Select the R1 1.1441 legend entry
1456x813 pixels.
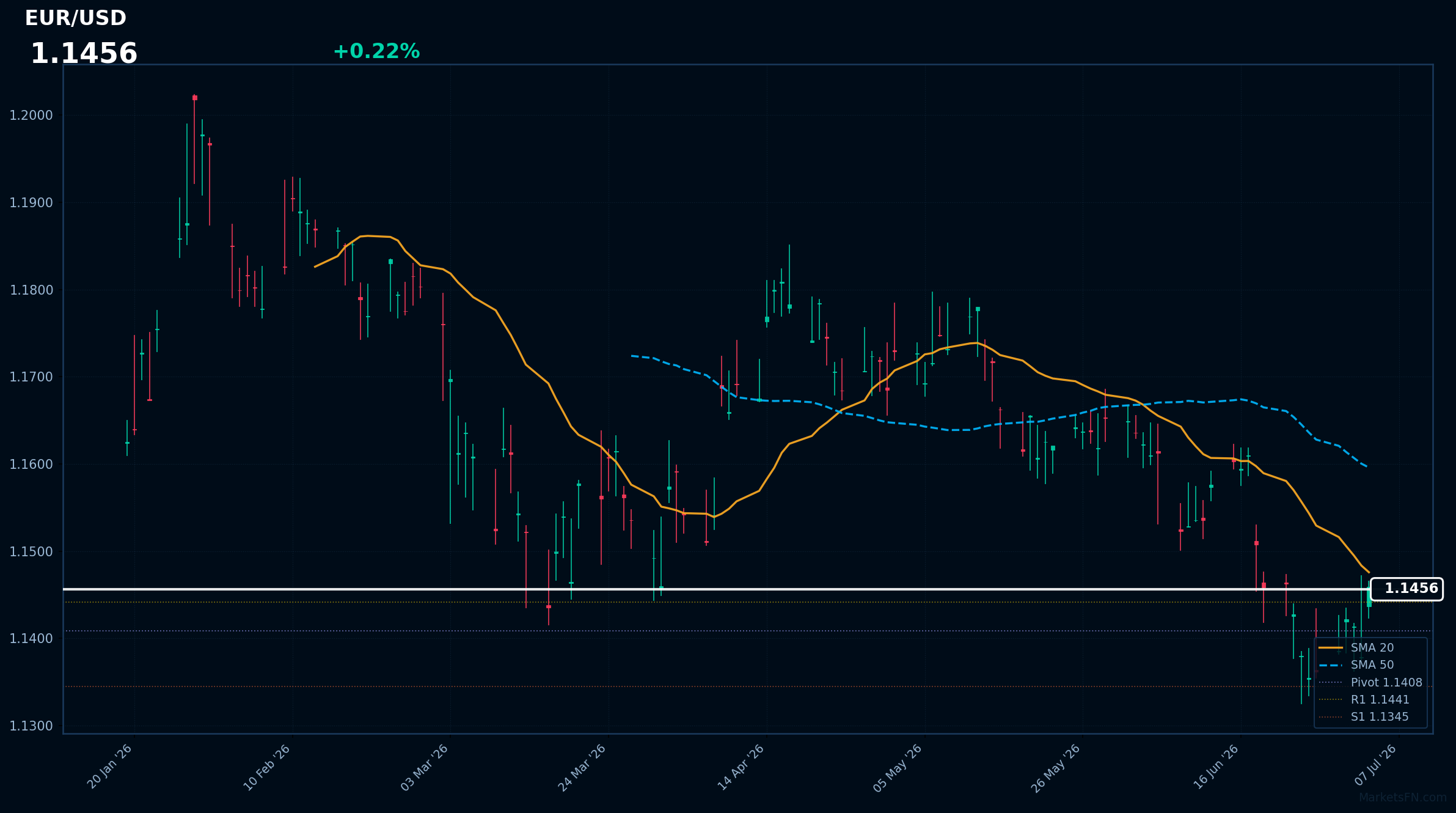[1364, 699]
